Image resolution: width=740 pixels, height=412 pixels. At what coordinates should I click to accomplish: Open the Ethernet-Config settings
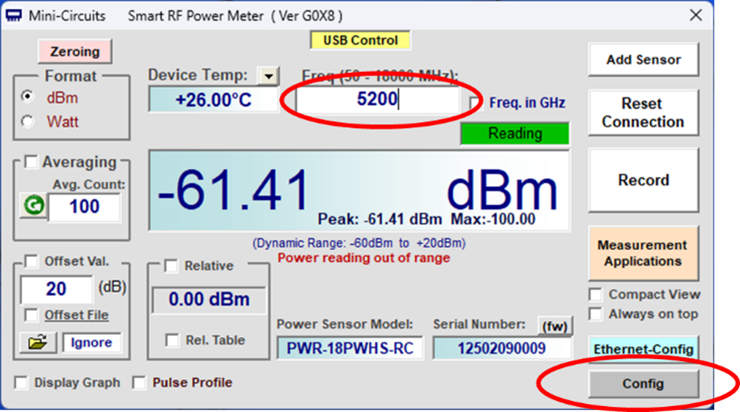click(643, 349)
